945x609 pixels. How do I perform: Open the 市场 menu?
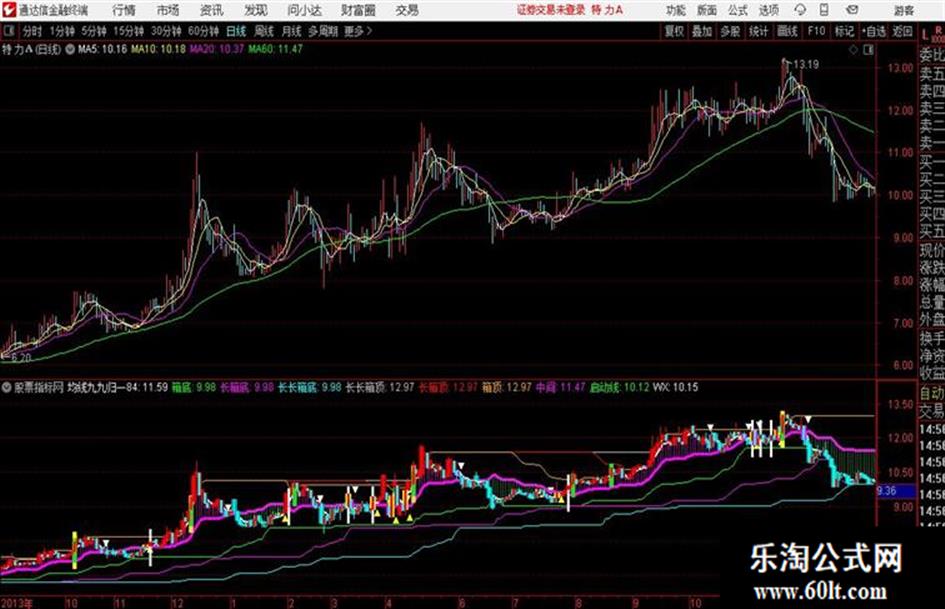coord(168,10)
